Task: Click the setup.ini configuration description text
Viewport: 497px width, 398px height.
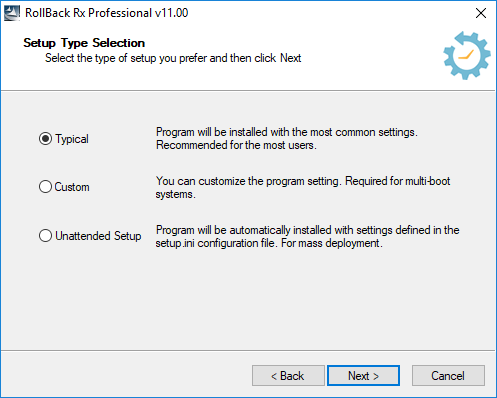Action: (307, 236)
